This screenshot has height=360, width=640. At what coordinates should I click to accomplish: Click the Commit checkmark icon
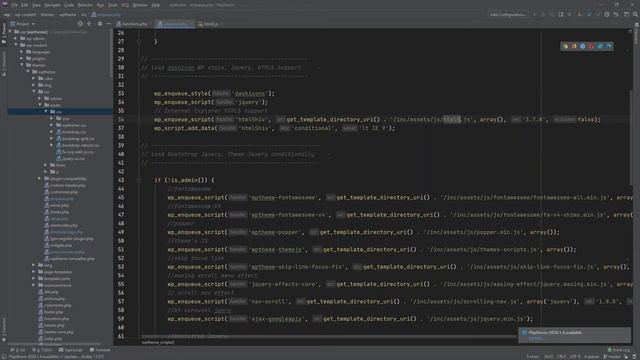(598, 14)
